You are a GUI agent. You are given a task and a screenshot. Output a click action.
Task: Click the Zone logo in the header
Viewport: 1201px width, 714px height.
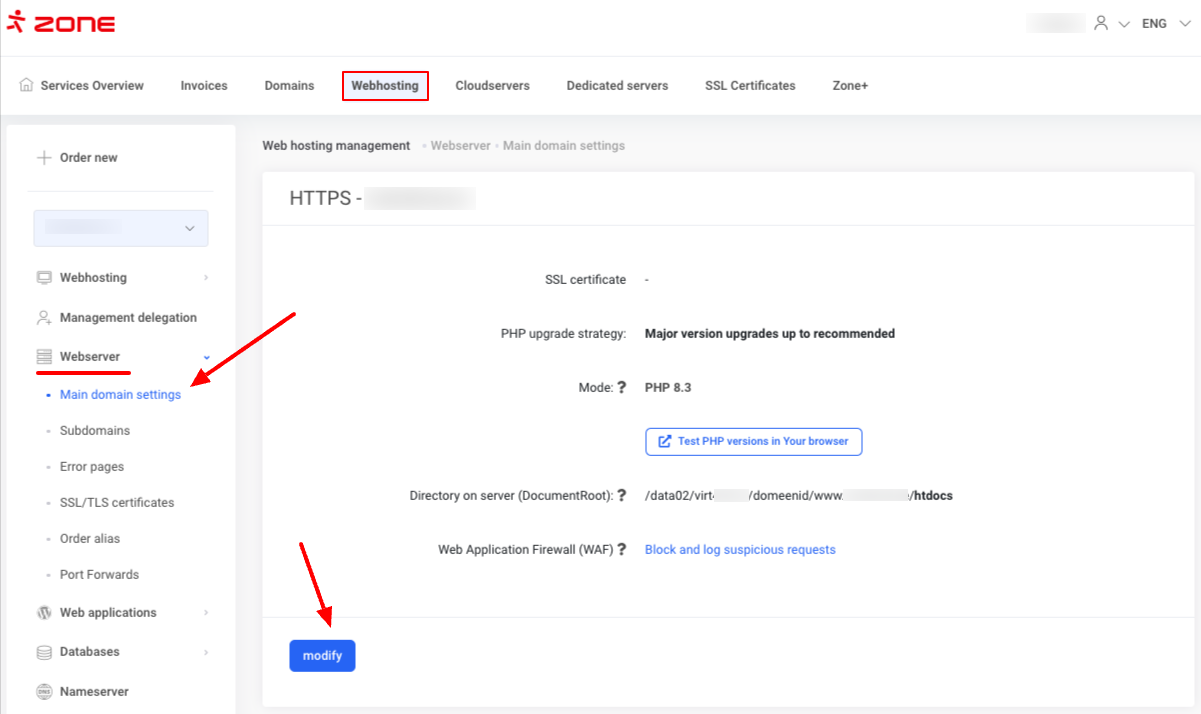(61, 23)
